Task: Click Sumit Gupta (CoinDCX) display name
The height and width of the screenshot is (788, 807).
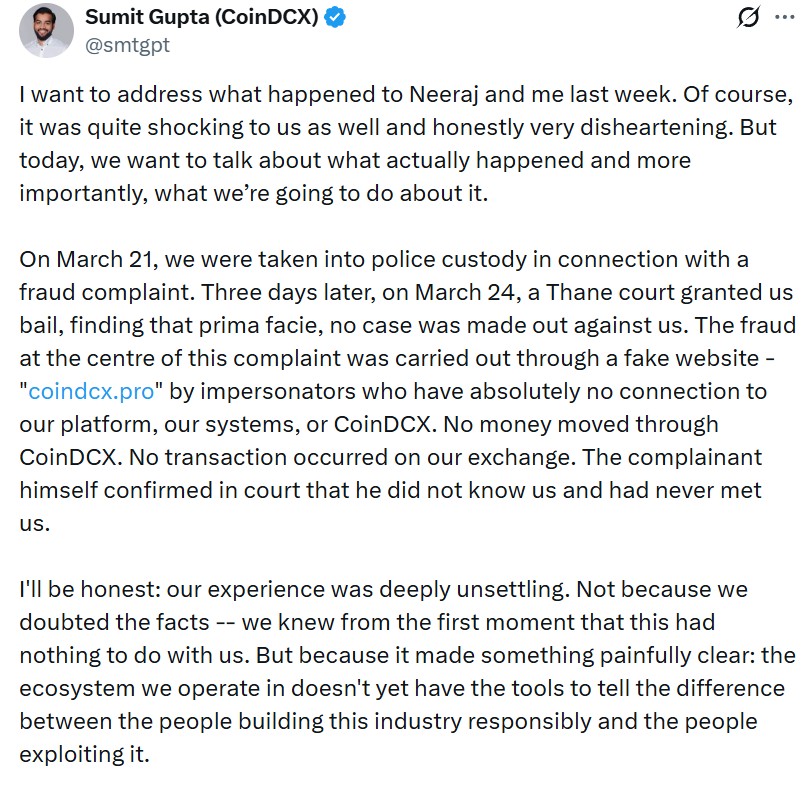Action: [x=203, y=15]
